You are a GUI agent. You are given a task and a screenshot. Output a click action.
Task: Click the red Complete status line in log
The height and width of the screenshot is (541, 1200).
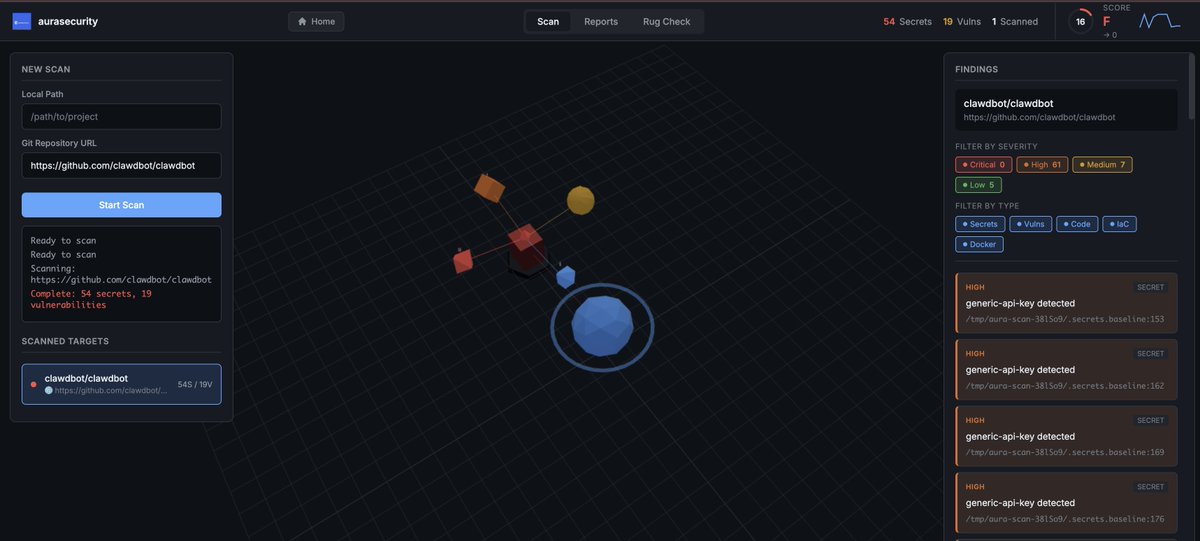pos(91,299)
